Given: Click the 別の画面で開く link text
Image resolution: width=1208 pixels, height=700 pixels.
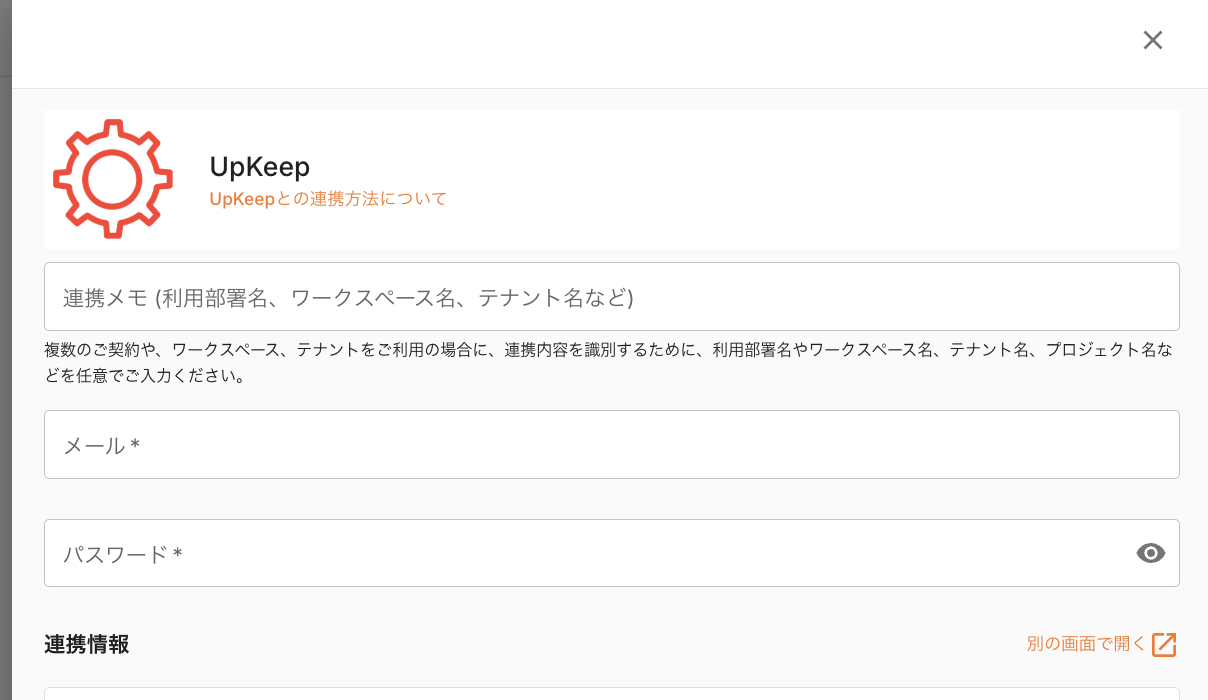Looking at the screenshot, I should pos(1086,644).
